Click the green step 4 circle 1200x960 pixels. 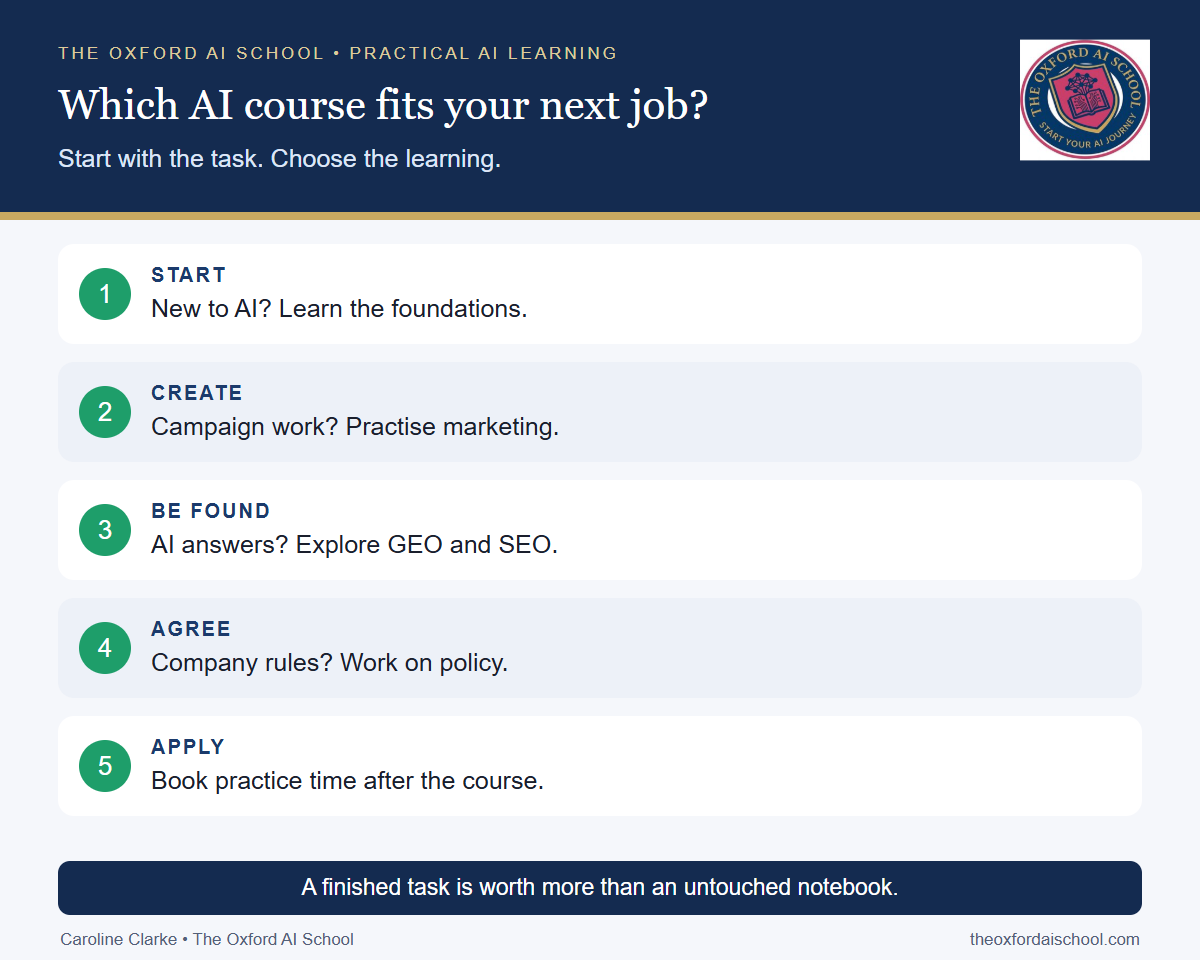(x=105, y=648)
